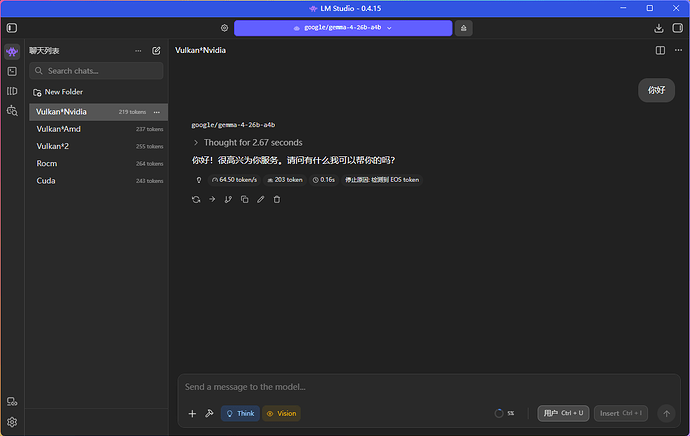Switch the user role button Ctrl+U
This screenshot has height=436, width=690.
(563, 413)
